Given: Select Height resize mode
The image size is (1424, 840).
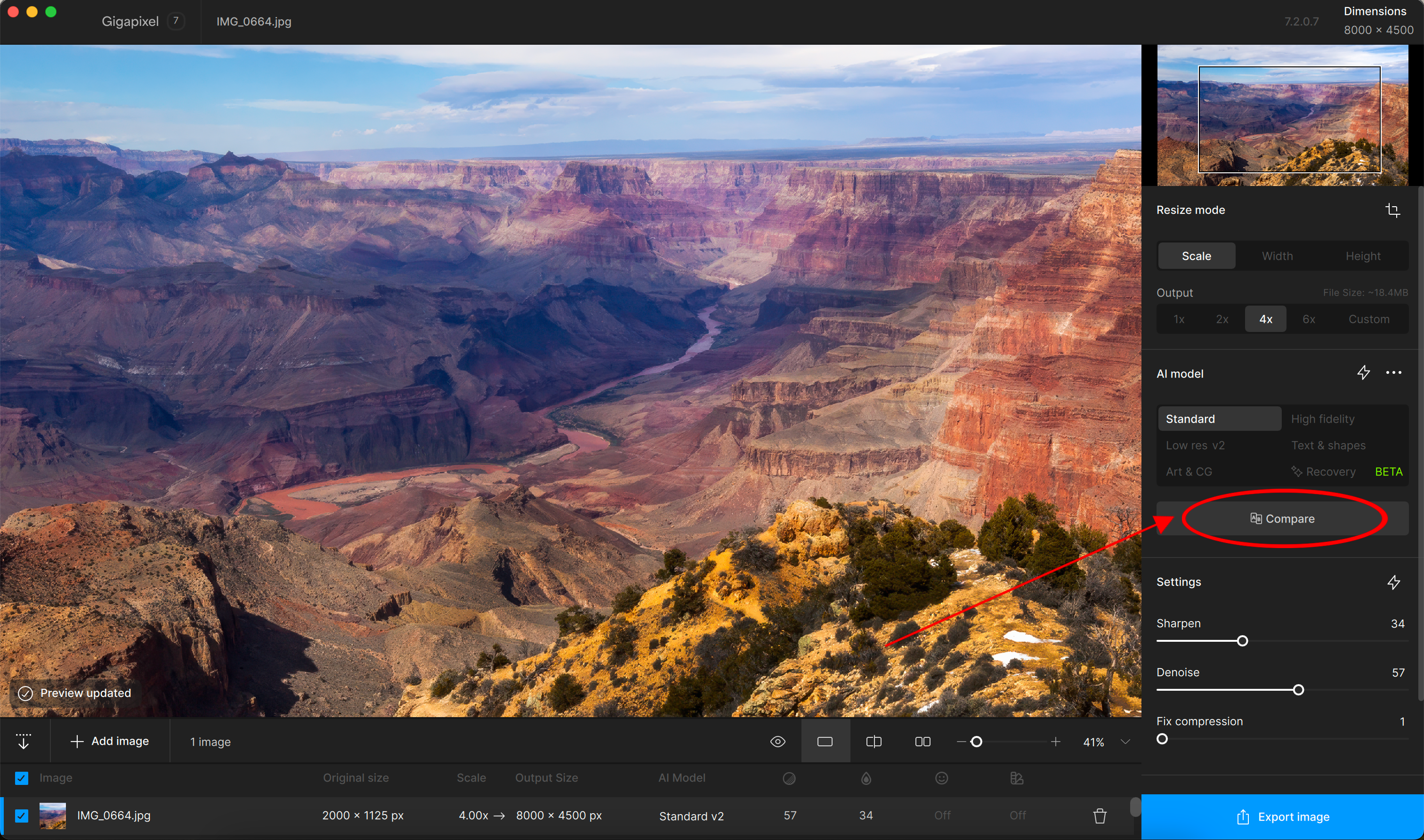Looking at the screenshot, I should (x=1363, y=256).
